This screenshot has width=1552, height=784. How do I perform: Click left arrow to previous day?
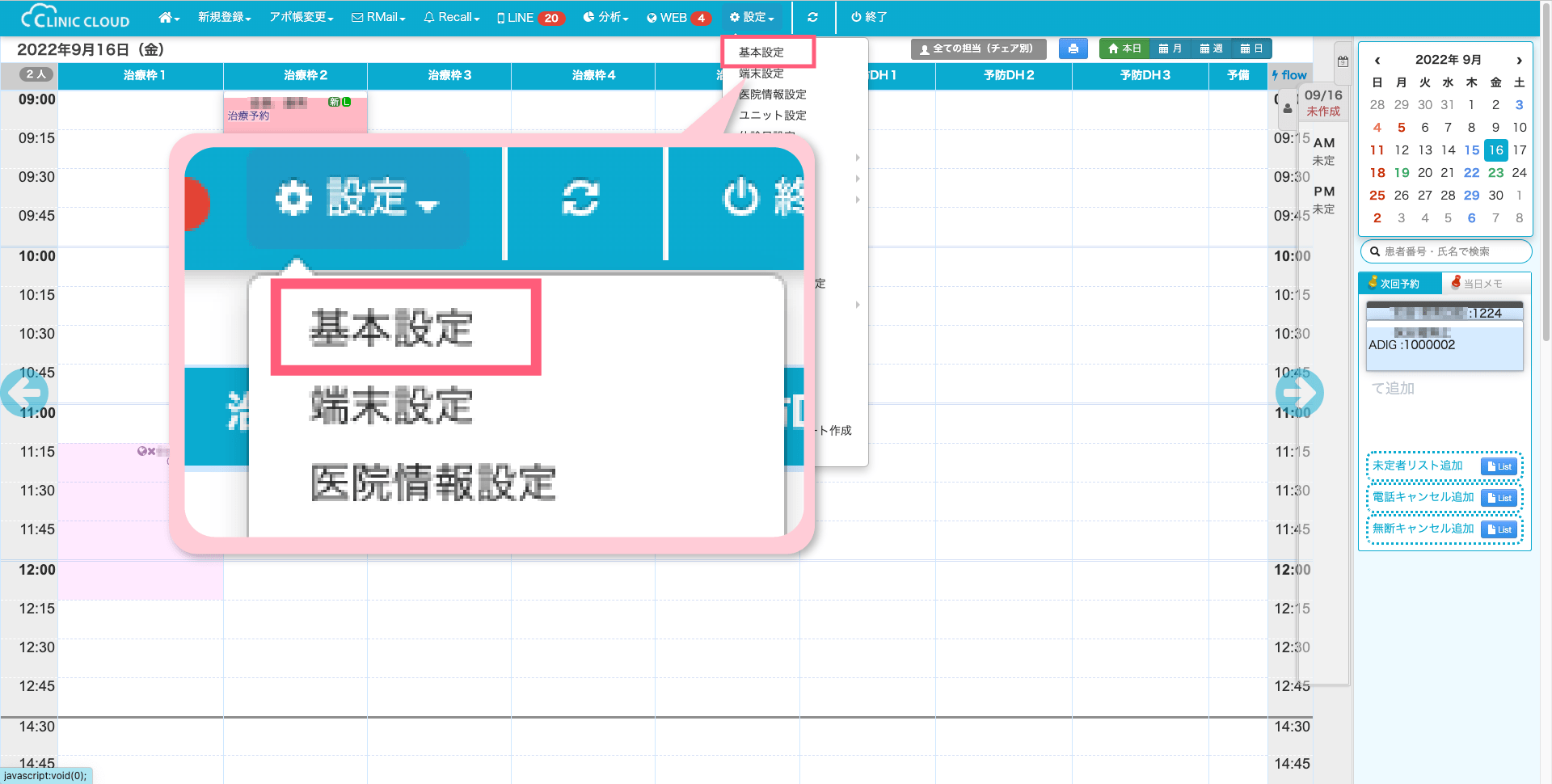point(24,393)
